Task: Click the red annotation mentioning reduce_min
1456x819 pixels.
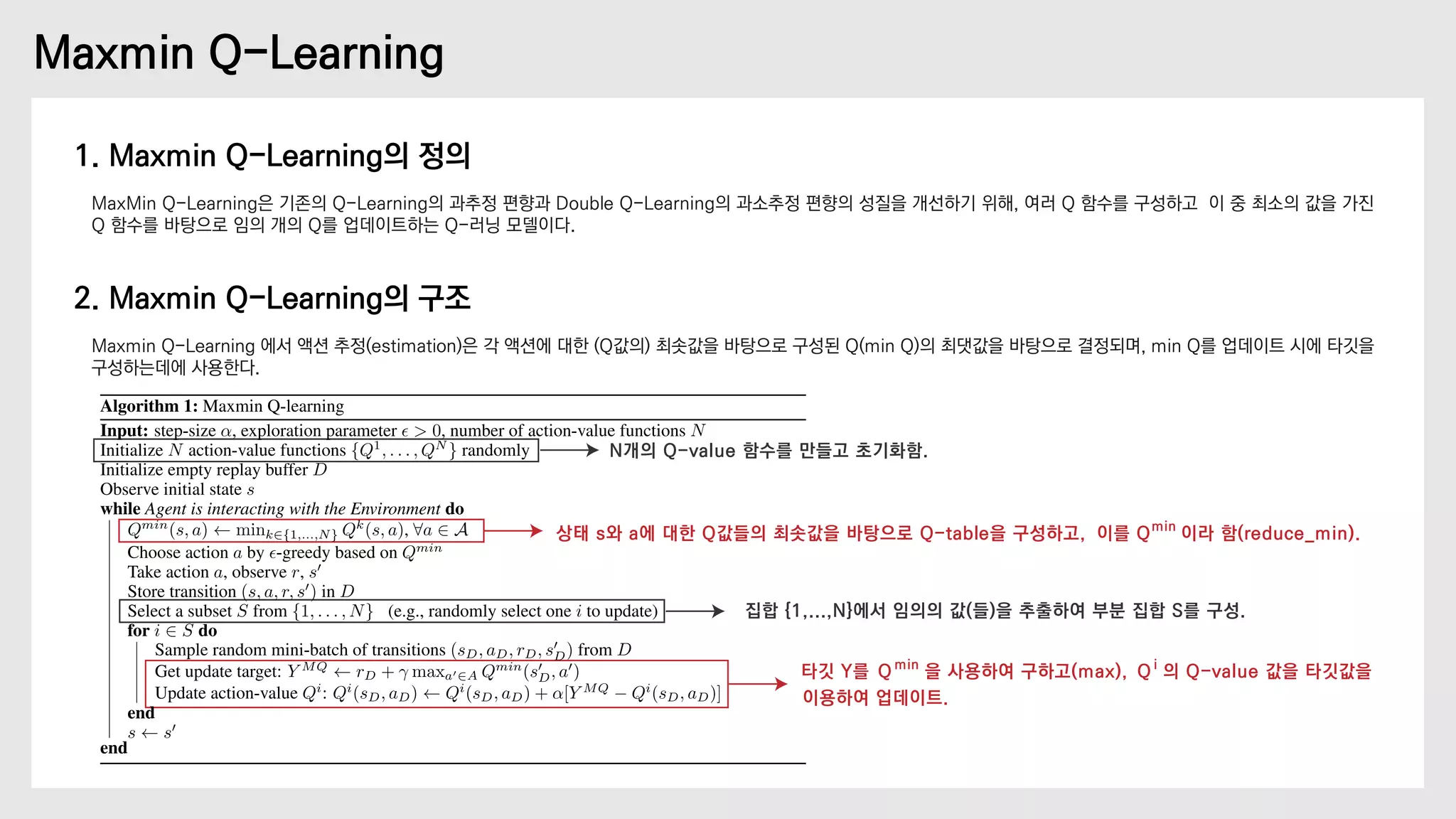Action: point(957,532)
